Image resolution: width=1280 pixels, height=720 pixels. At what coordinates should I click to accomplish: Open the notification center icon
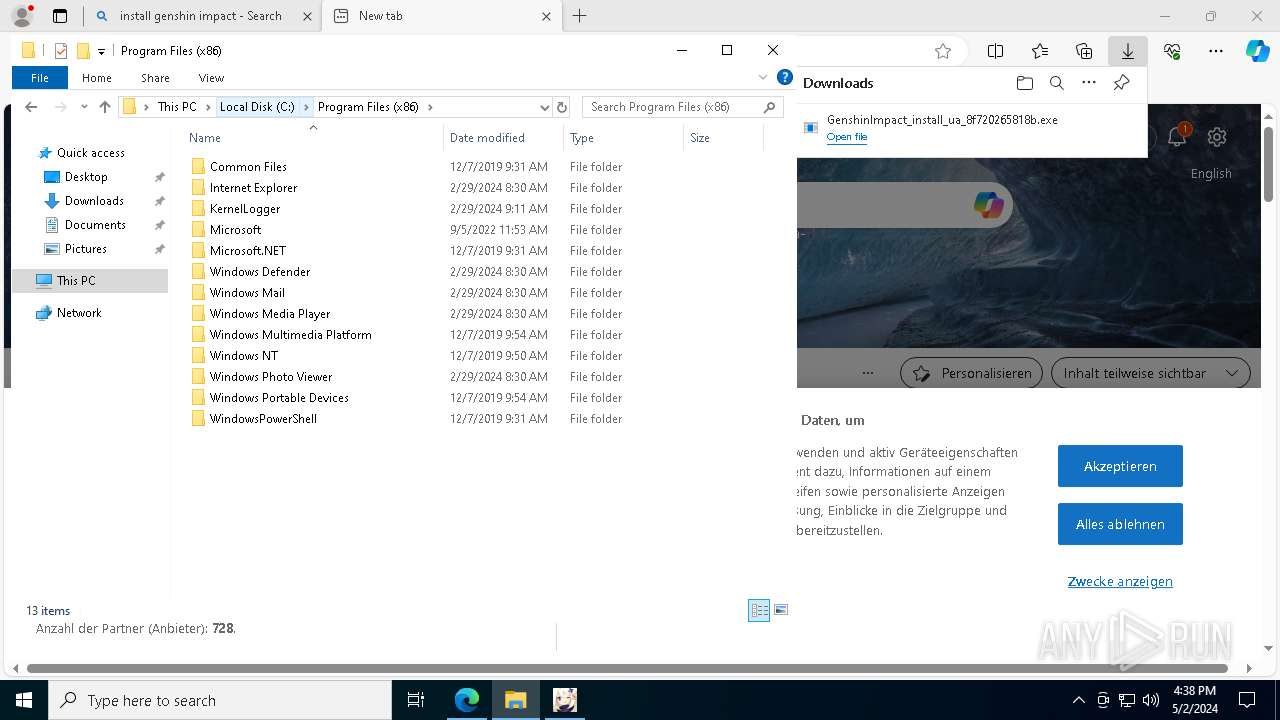click(x=1247, y=700)
